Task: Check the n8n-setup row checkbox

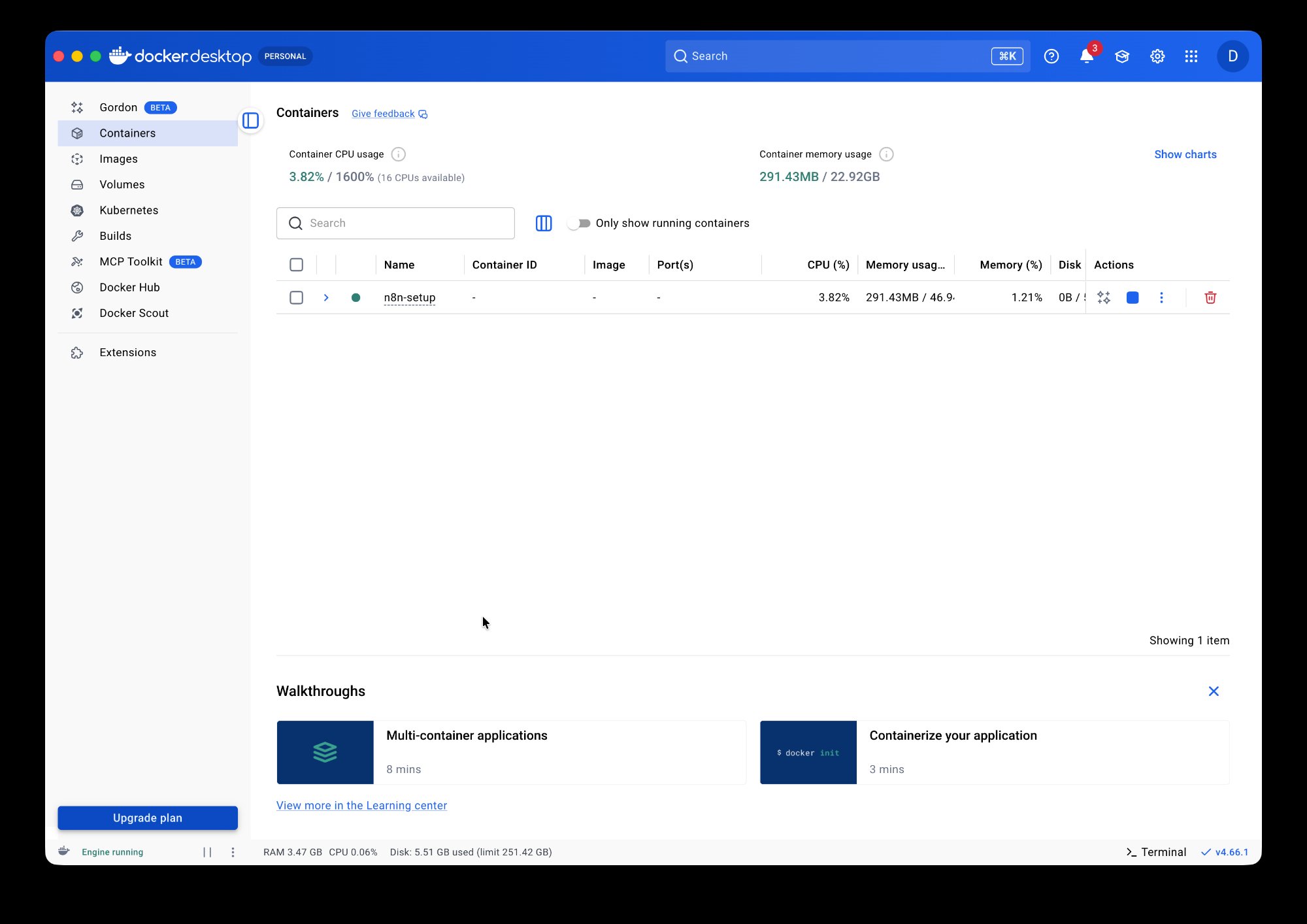Action: (x=296, y=297)
